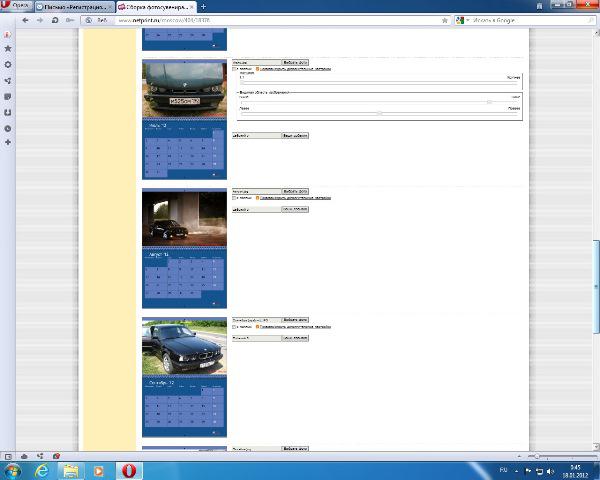Show hidden system tray icons
This screenshot has height=480, width=600.
pyautogui.click(x=517, y=471)
